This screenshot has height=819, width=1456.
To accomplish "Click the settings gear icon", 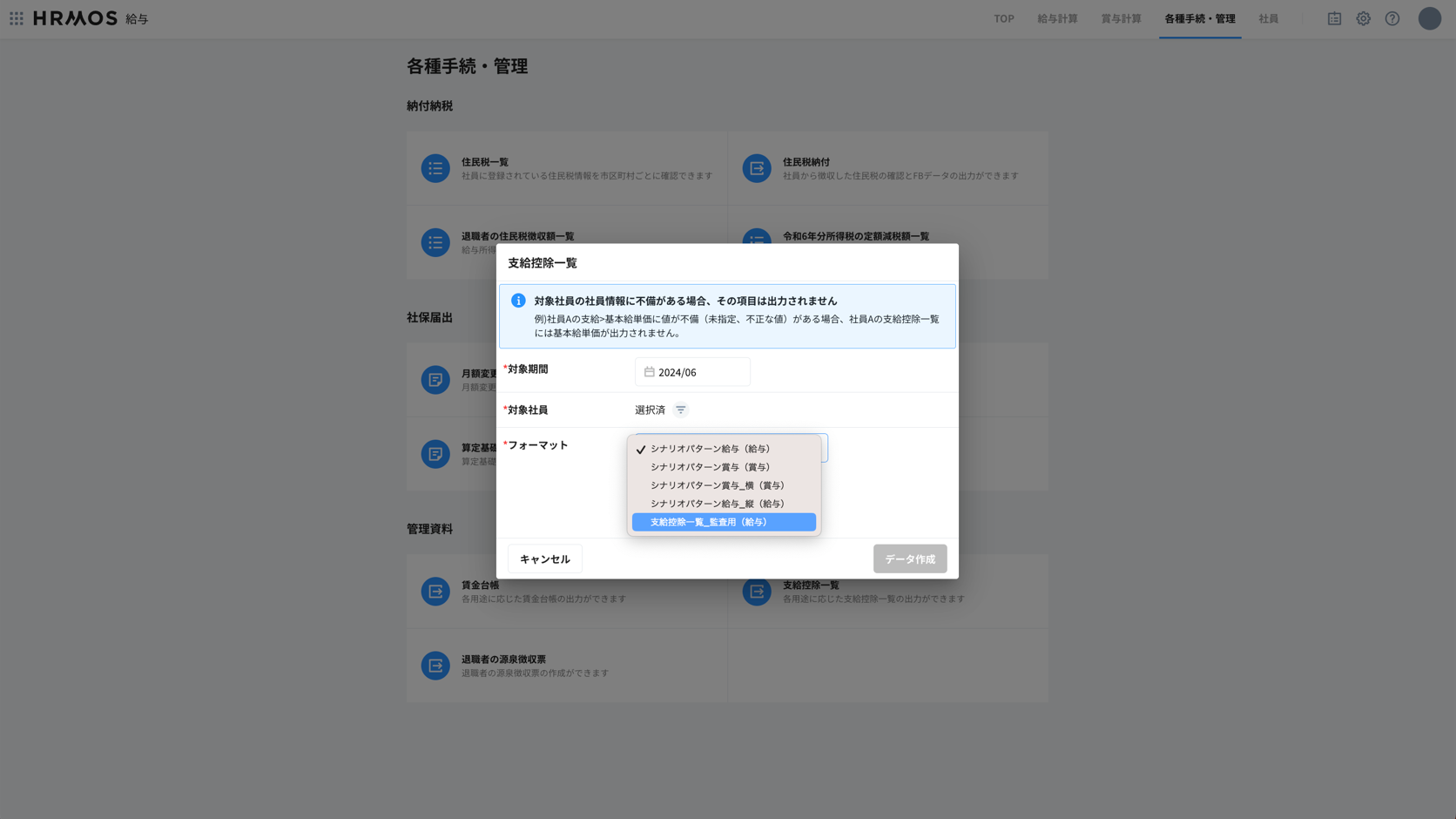I will [1363, 18].
